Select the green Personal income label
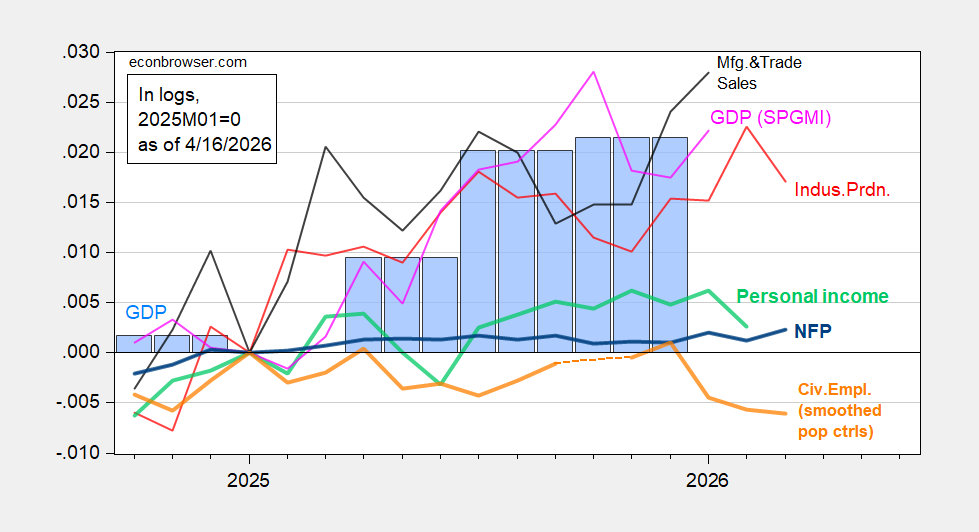 pyautogui.click(x=812, y=296)
